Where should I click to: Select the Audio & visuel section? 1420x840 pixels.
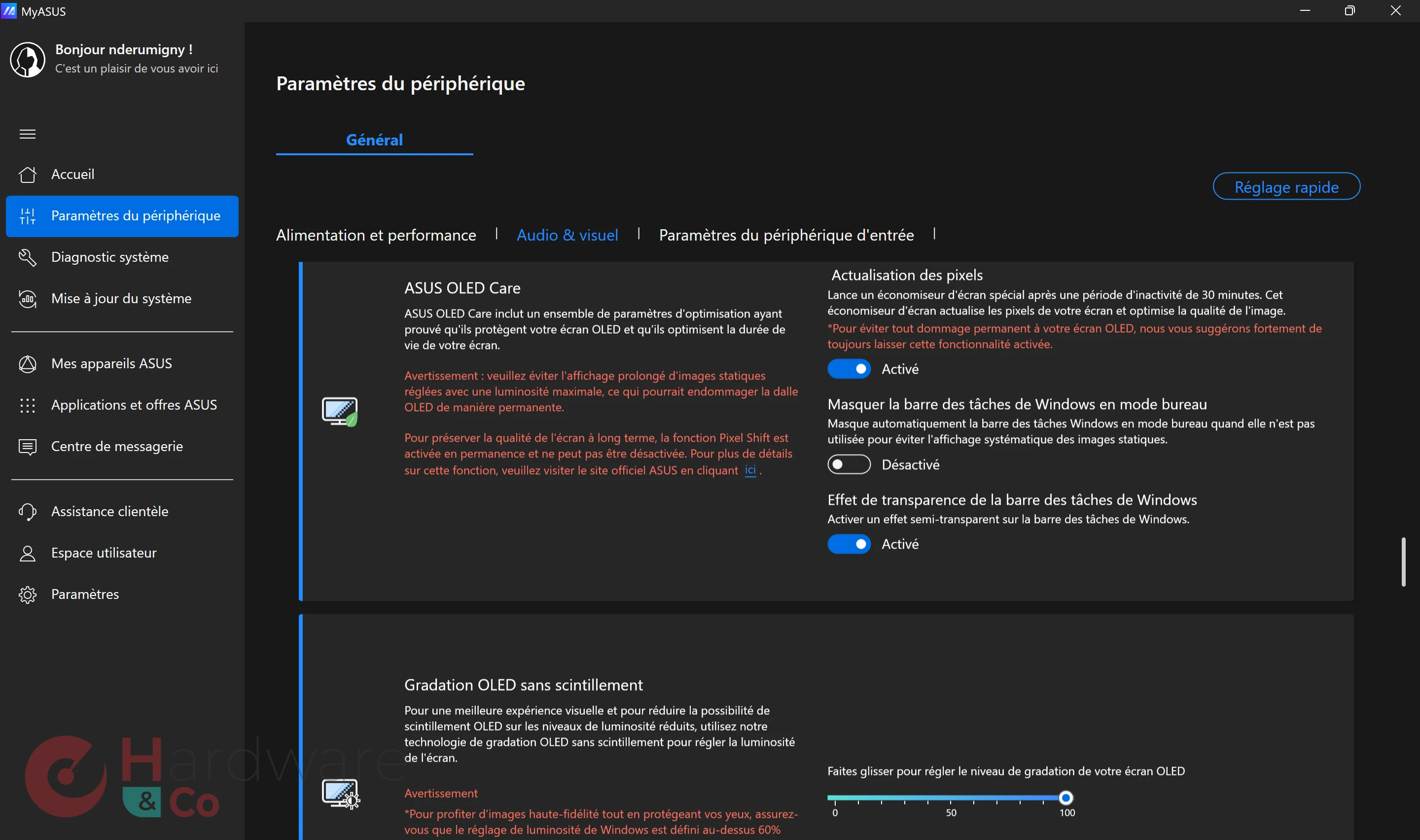tap(567, 235)
